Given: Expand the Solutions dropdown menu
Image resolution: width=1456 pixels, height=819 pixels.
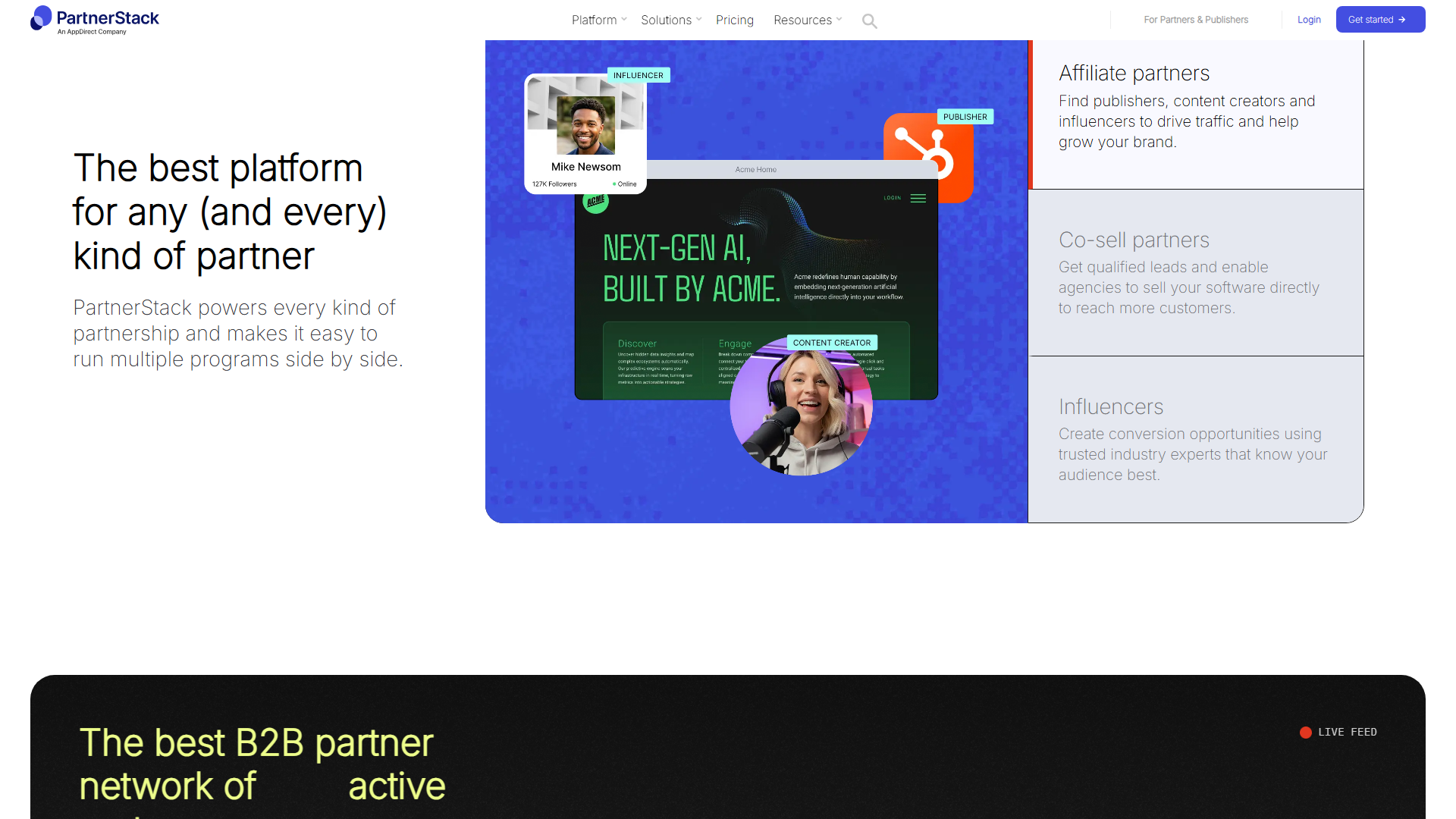Looking at the screenshot, I should (671, 20).
